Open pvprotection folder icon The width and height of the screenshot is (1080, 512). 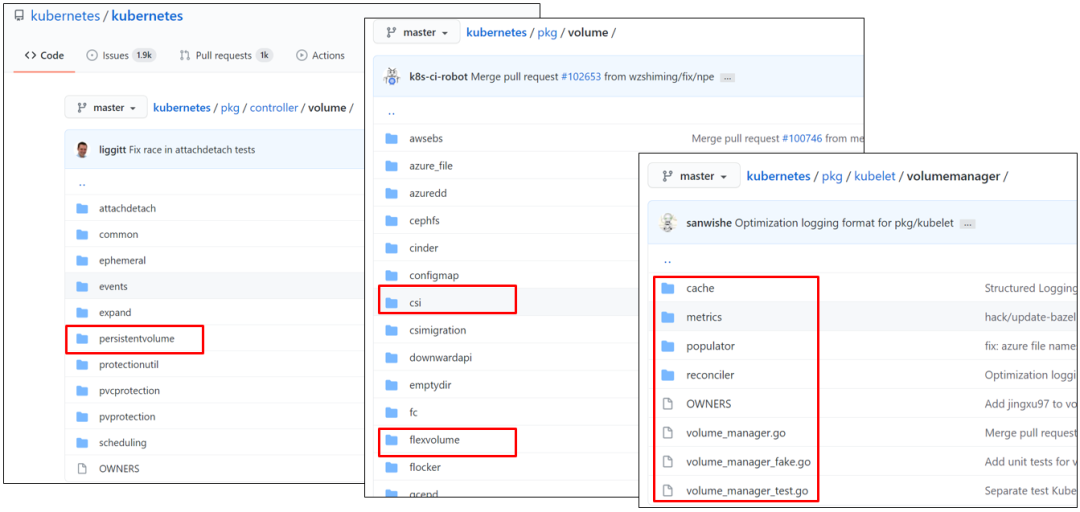83,417
